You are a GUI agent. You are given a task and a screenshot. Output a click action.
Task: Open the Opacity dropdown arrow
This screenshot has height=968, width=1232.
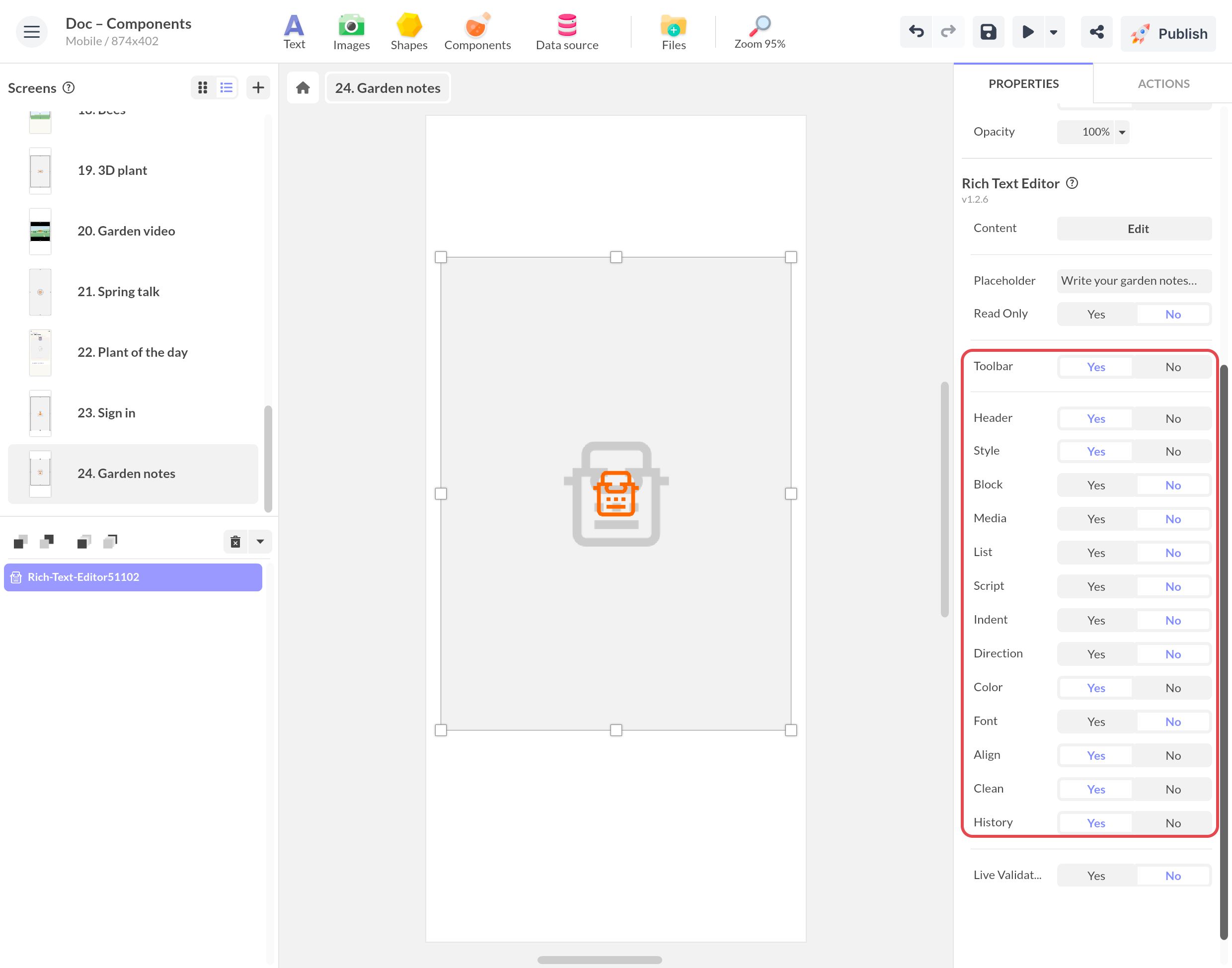pyautogui.click(x=1122, y=132)
